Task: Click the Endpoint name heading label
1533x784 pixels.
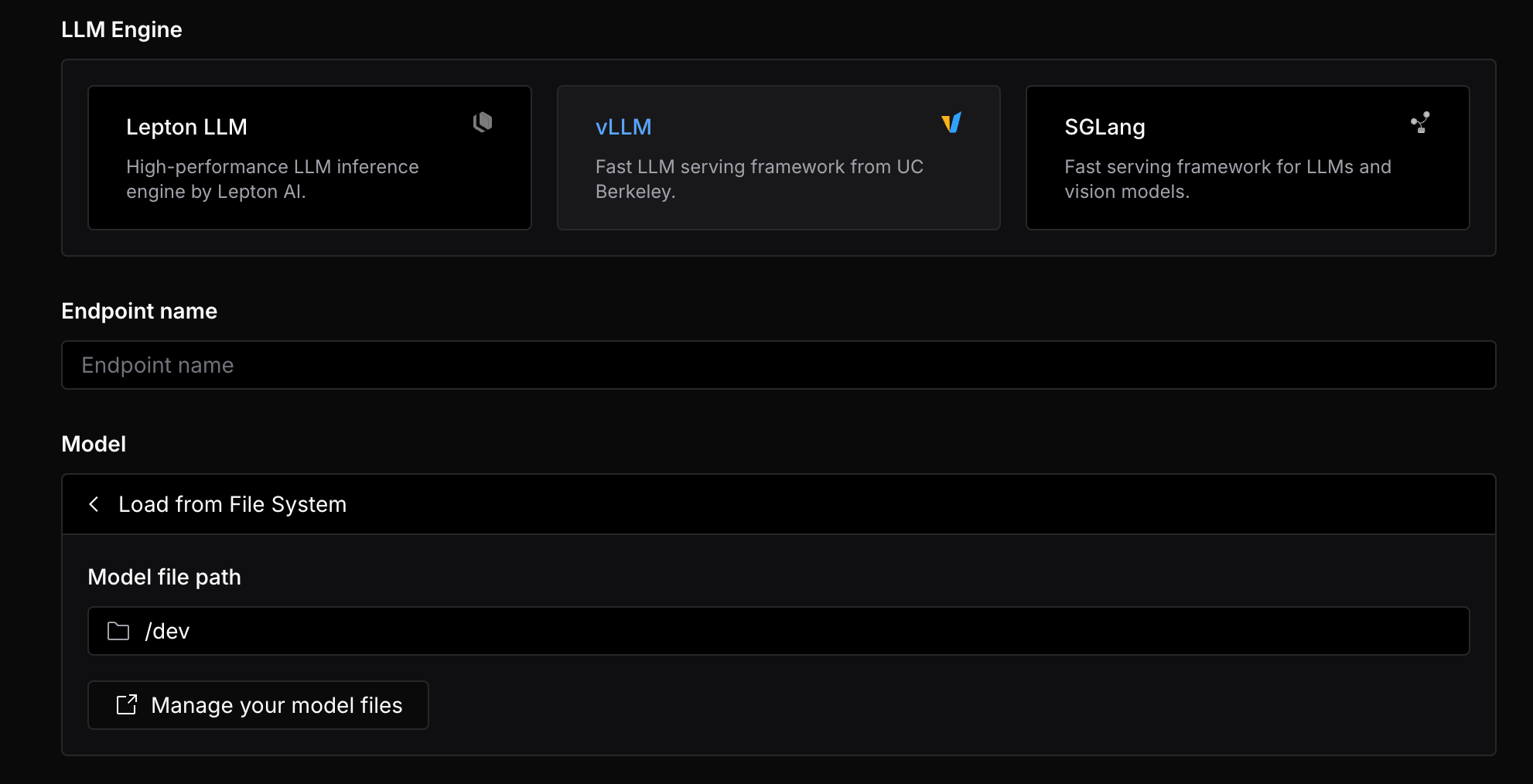Action: [139, 311]
